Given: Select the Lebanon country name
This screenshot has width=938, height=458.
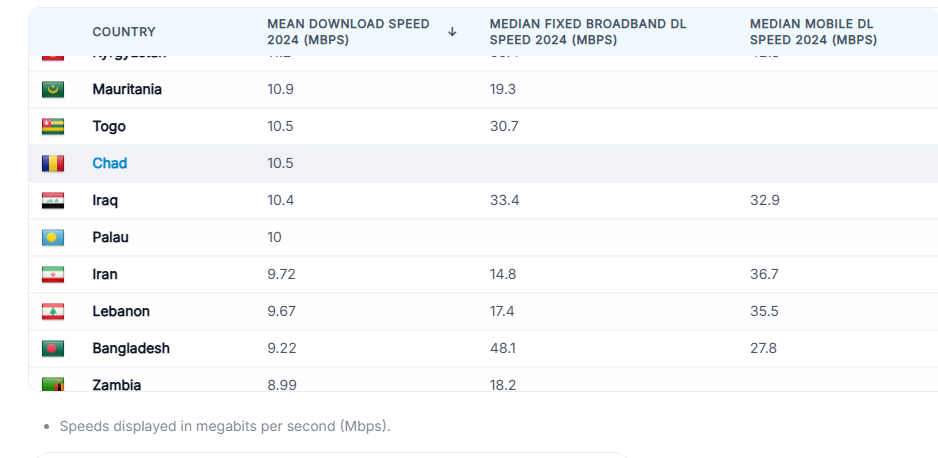Looking at the screenshot, I should coord(121,311).
